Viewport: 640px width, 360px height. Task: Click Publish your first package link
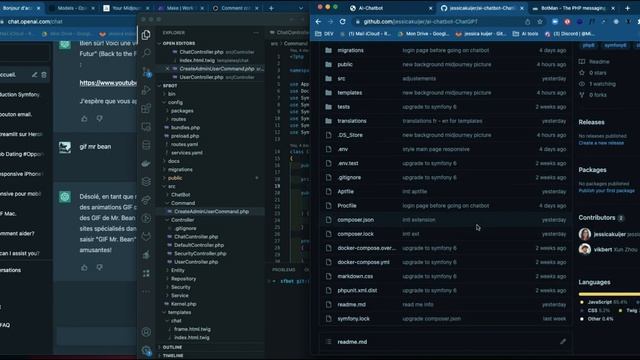[x=607, y=191]
